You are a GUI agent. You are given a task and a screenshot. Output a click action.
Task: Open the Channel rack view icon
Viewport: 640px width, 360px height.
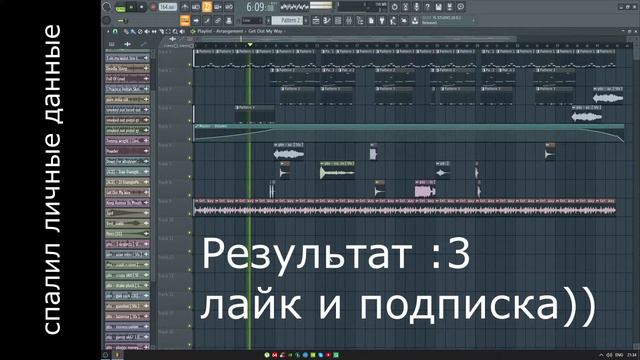tap(338, 20)
